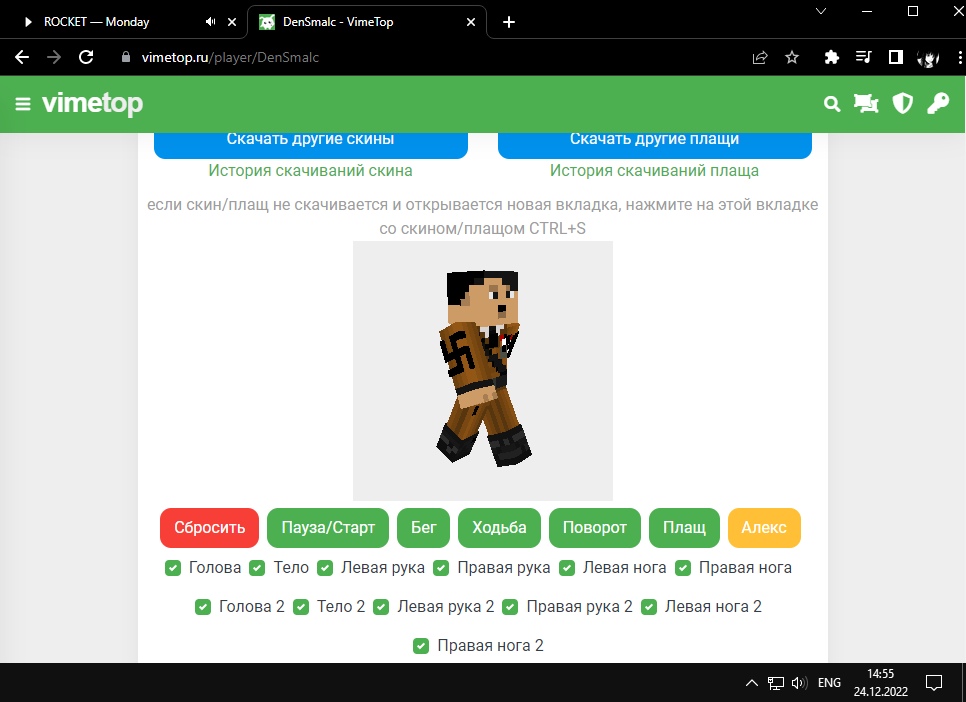Bookmark this page with the star icon

pyautogui.click(x=792, y=57)
